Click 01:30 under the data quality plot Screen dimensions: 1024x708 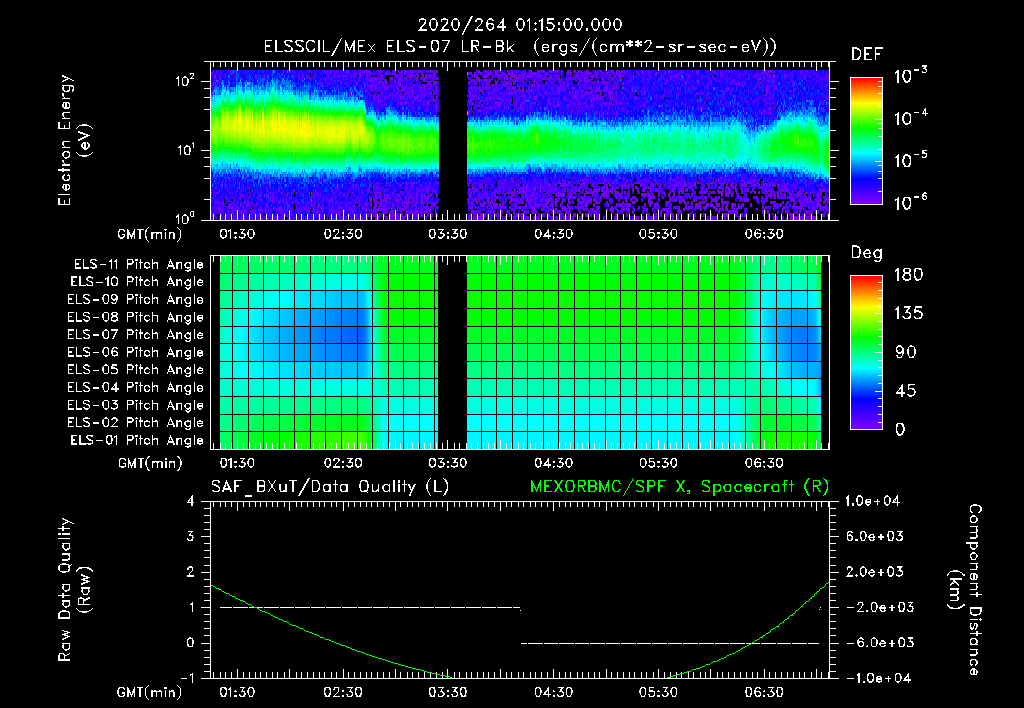(237, 692)
